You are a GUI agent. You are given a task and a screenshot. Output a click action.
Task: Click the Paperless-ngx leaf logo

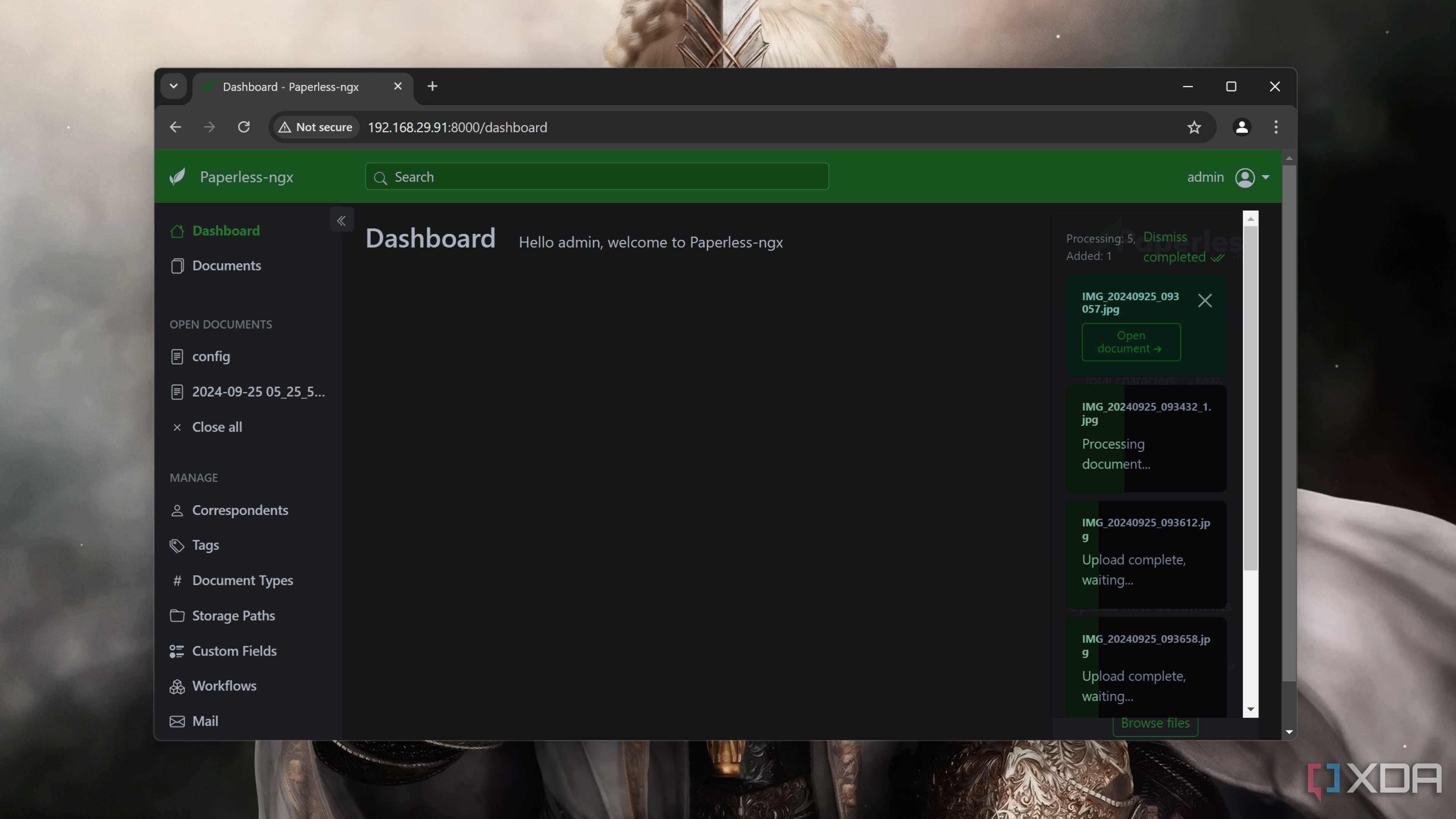pyautogui.click(x=177, y=177)
